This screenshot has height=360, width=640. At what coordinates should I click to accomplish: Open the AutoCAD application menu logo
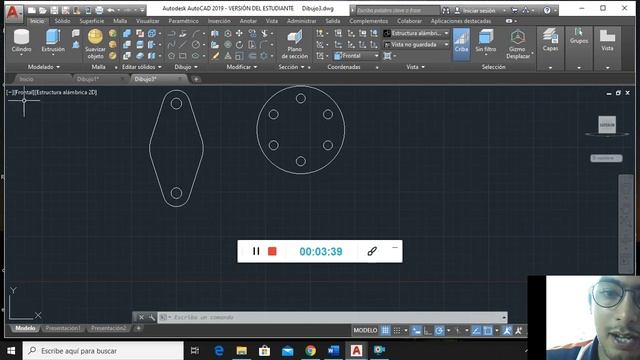coord(13,12)
